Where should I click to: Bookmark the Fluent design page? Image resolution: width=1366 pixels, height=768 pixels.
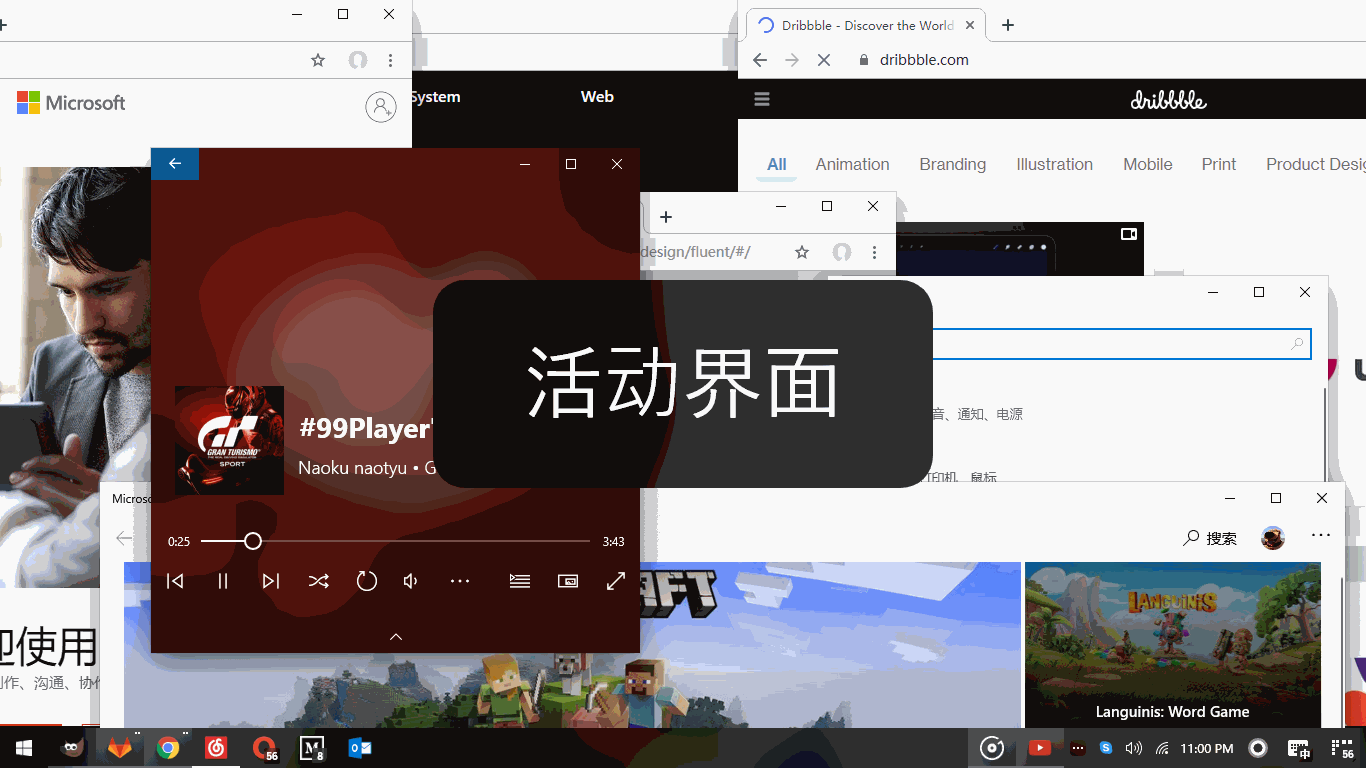(x=802, y=252)
